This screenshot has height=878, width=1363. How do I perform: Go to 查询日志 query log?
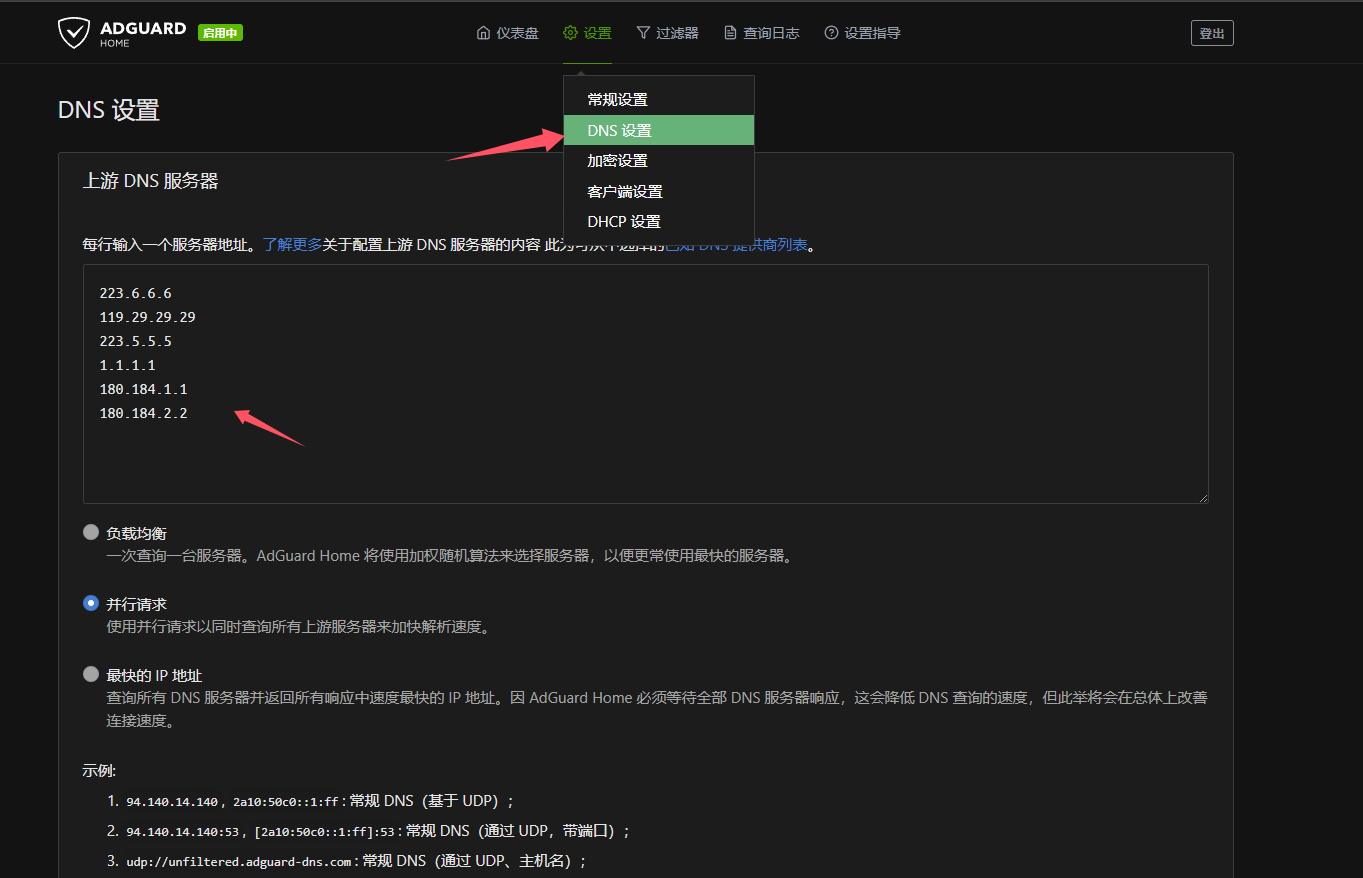762,33
